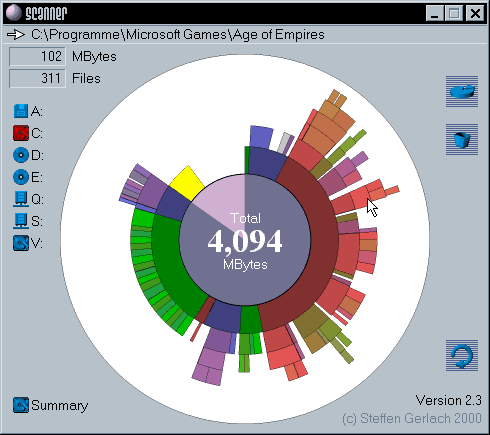Click the blue recycle bin icon
The height and width of the screenshot is (435, 490).
click(x=462, y=139)
